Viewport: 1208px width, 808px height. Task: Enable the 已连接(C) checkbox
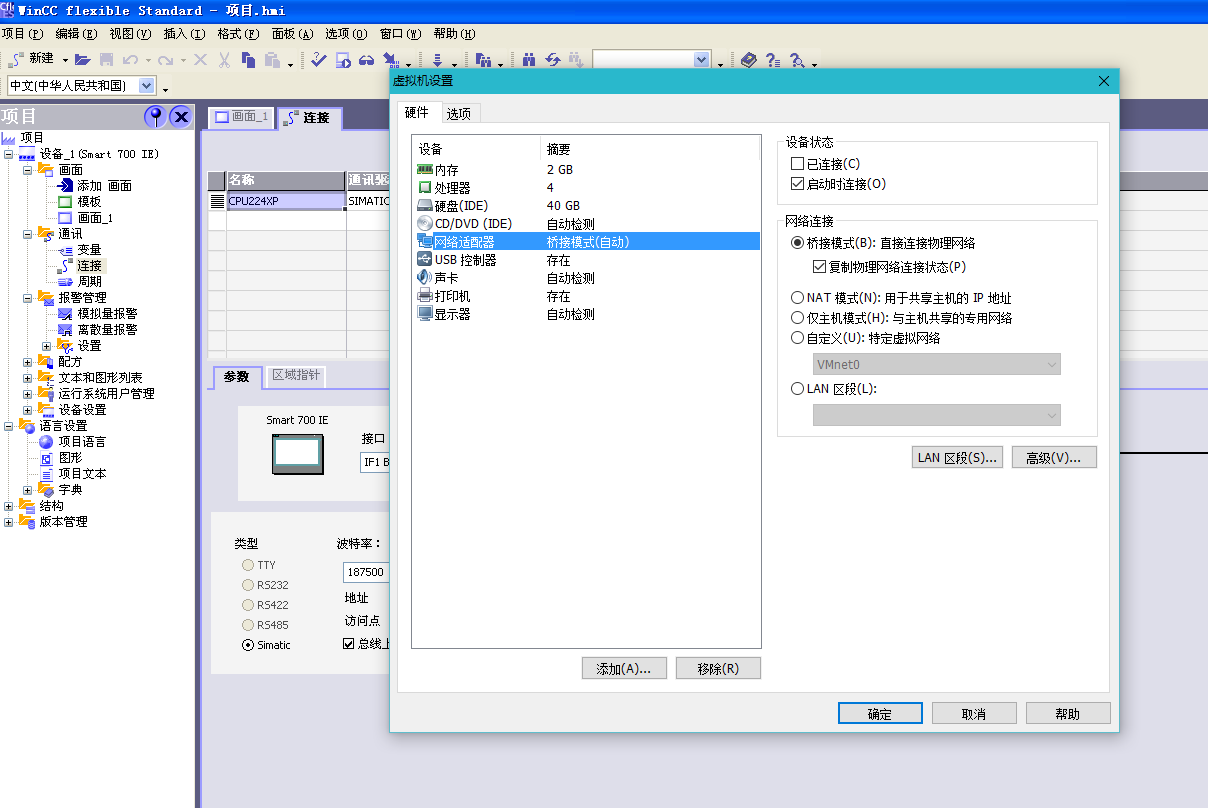click(x=797, y=163)
